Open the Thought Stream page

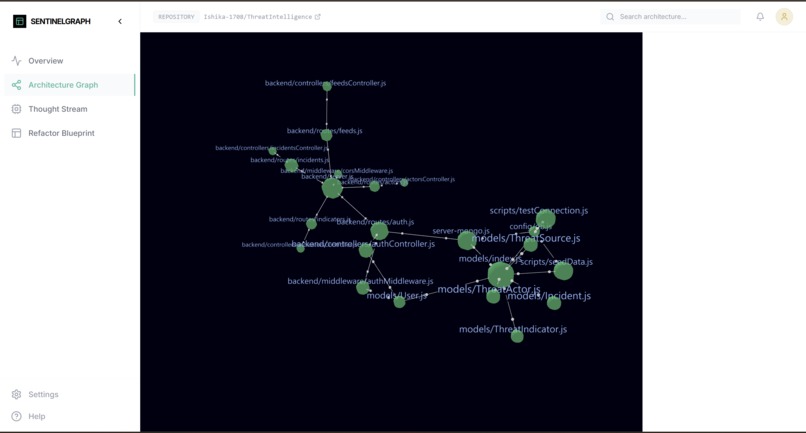[x=69, y=109]
